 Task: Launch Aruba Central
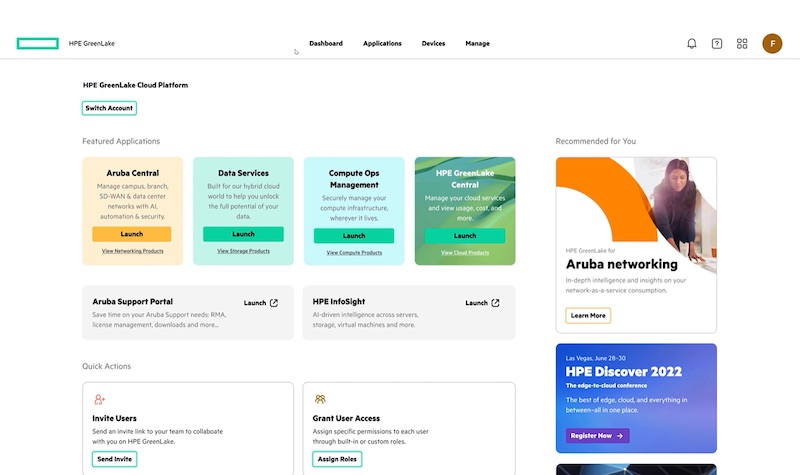click(132, 234)
